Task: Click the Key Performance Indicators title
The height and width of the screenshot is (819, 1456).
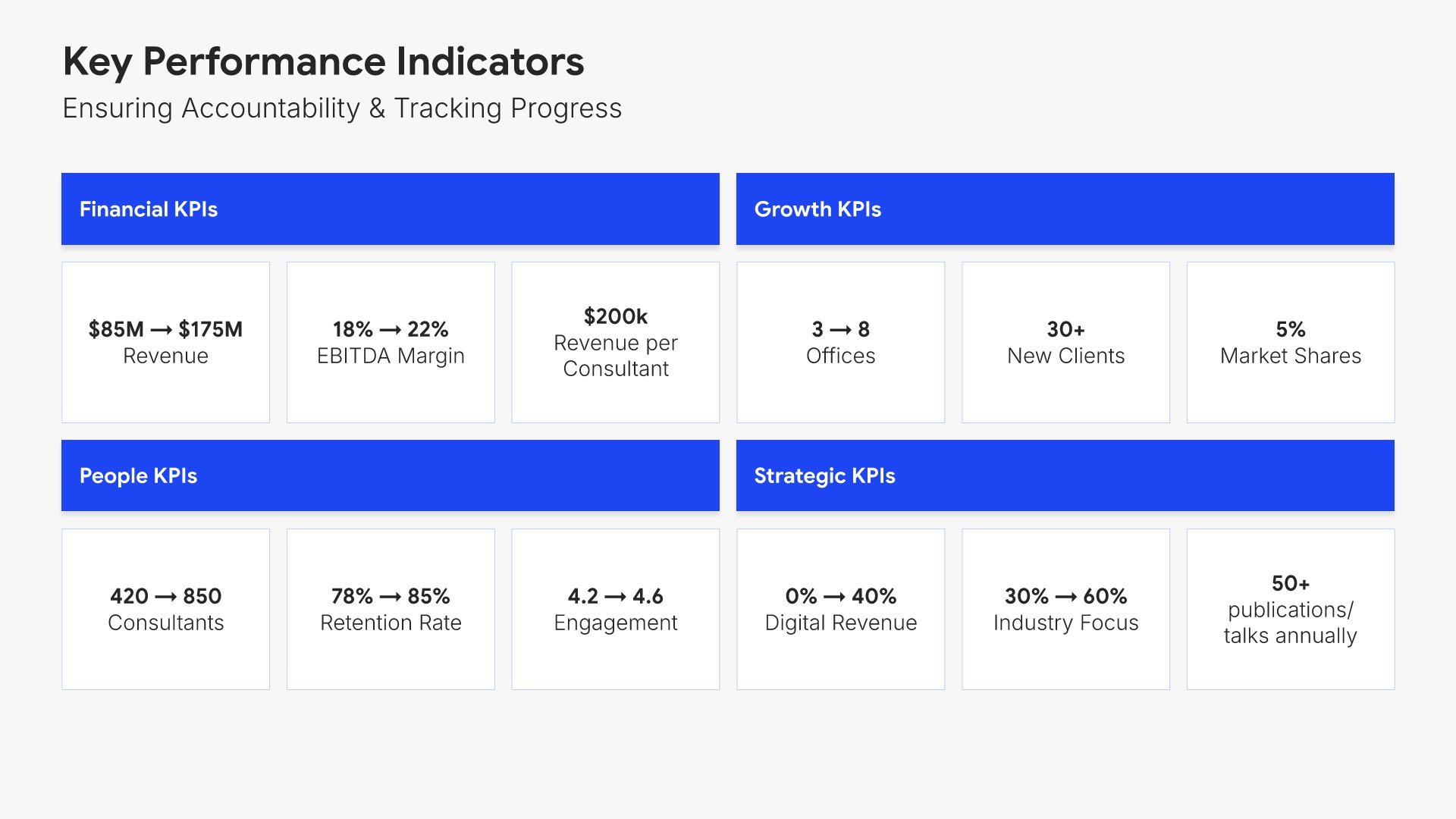Action: click(323, 61)
